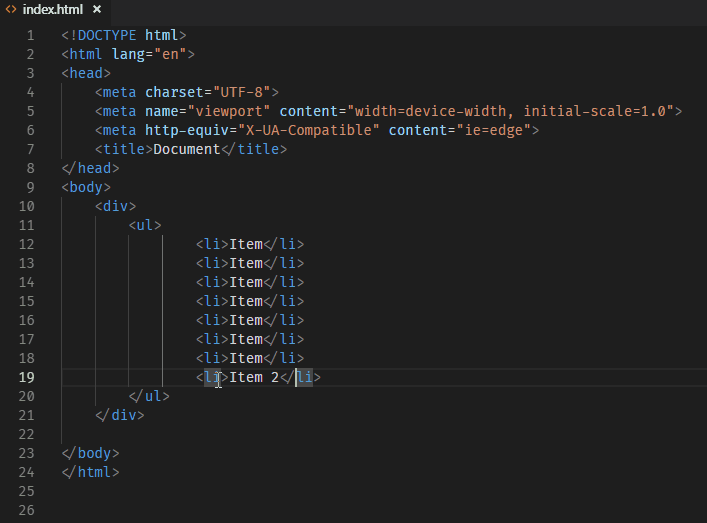The image size is (707, 523).
Task: Click the Item text on line 18
Action: [x=246, y=358]
